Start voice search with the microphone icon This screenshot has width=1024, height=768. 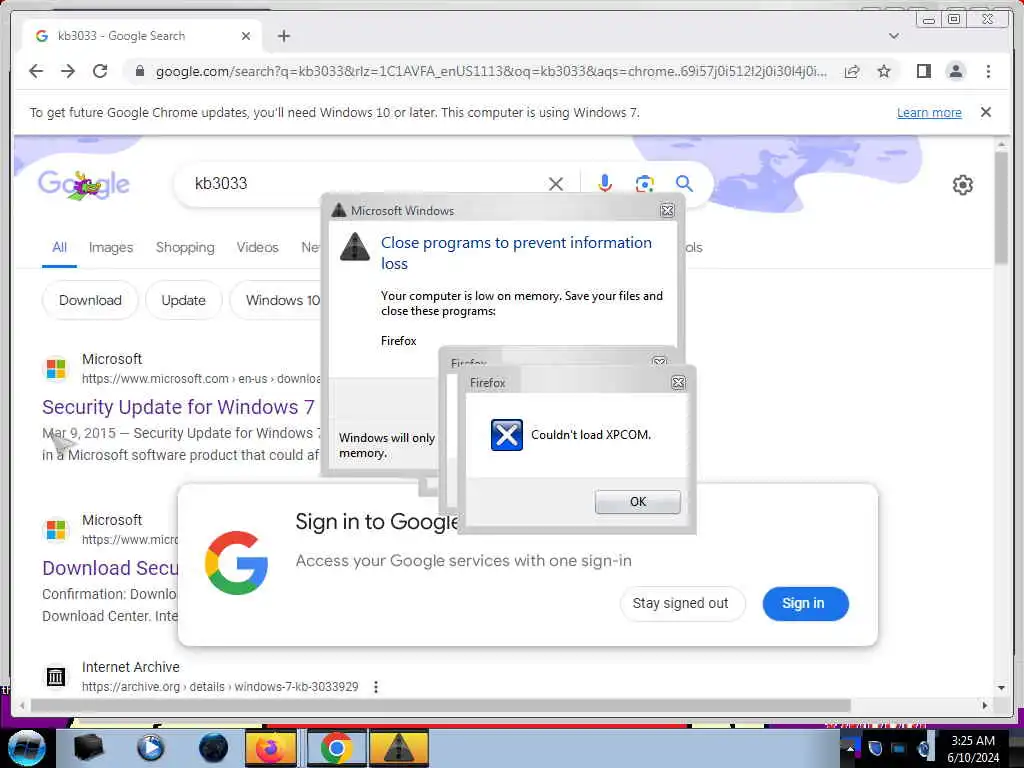click(605, 184)
